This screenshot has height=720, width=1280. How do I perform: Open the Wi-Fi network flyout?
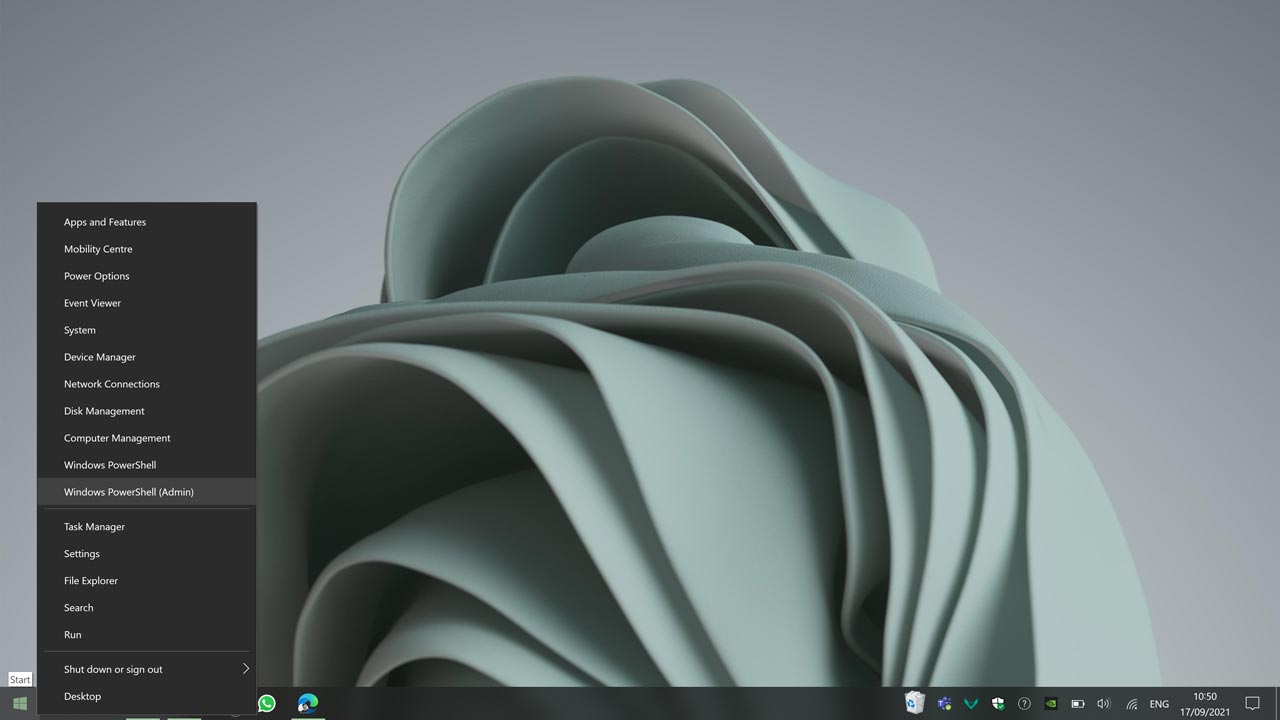[1132, 703]
